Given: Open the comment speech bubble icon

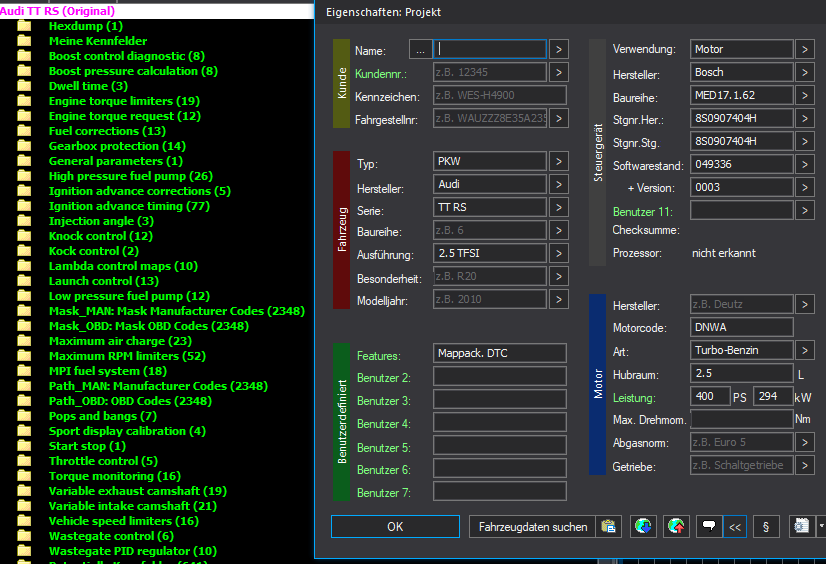Looking at the screenshot, I should [x=709, y=527].
